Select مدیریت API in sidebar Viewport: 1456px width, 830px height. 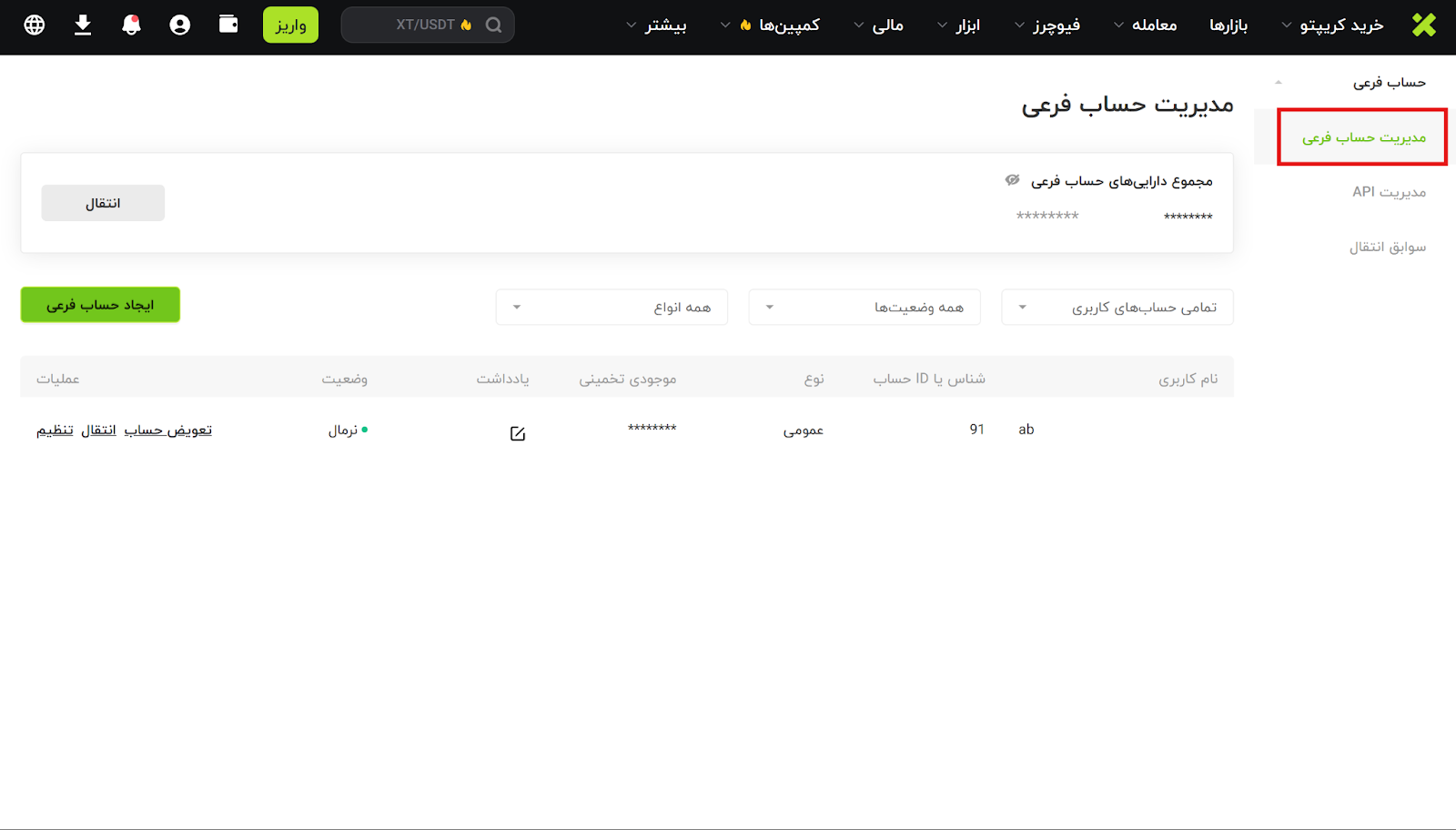(1389, 192)
